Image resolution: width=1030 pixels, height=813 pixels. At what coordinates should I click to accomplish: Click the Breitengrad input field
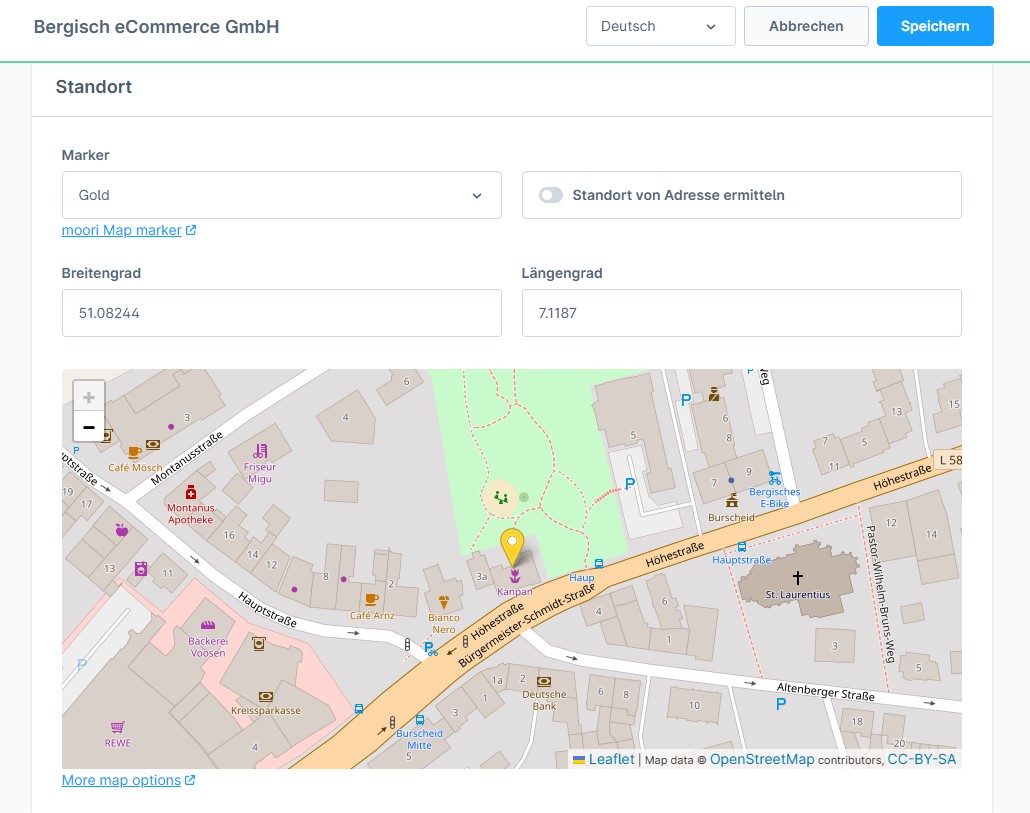(281, 313)
